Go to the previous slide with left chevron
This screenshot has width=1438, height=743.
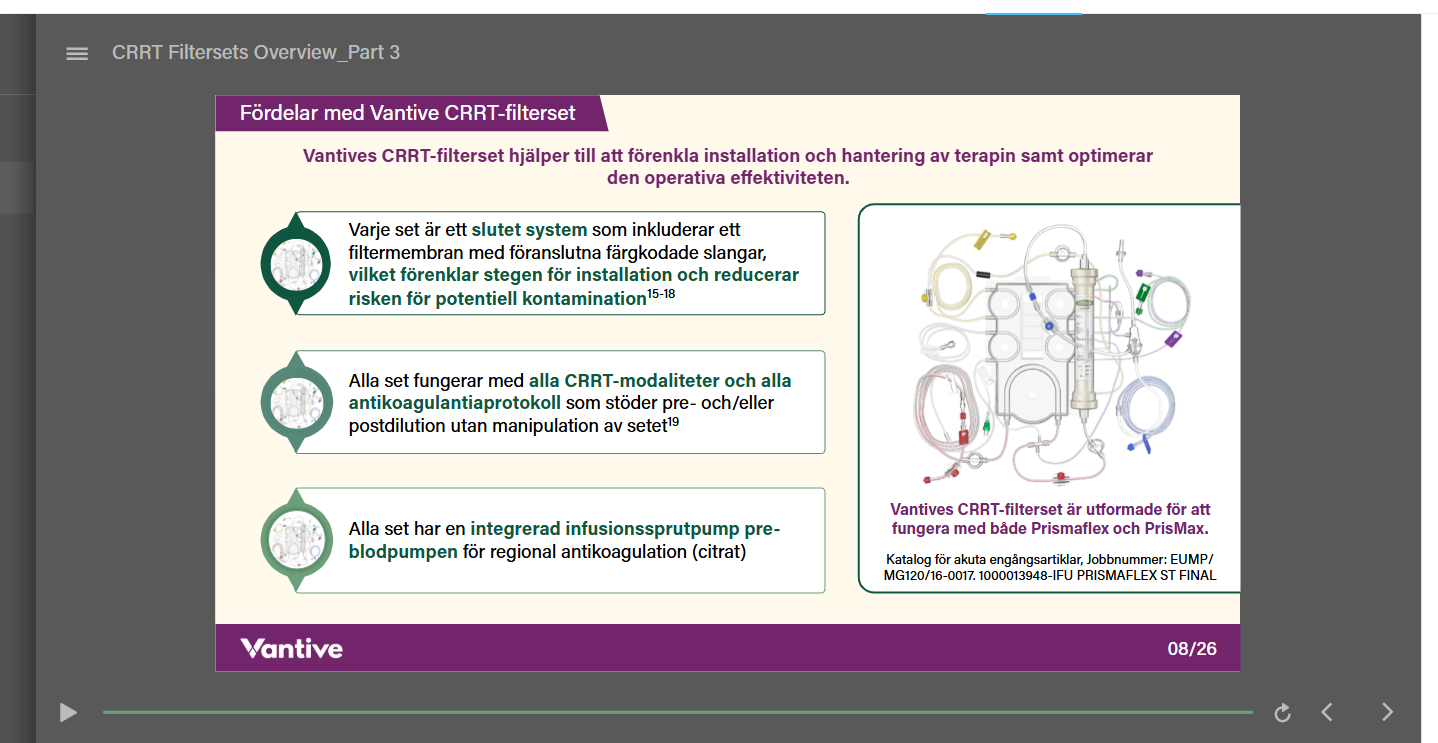click(x=1327, y=712)
